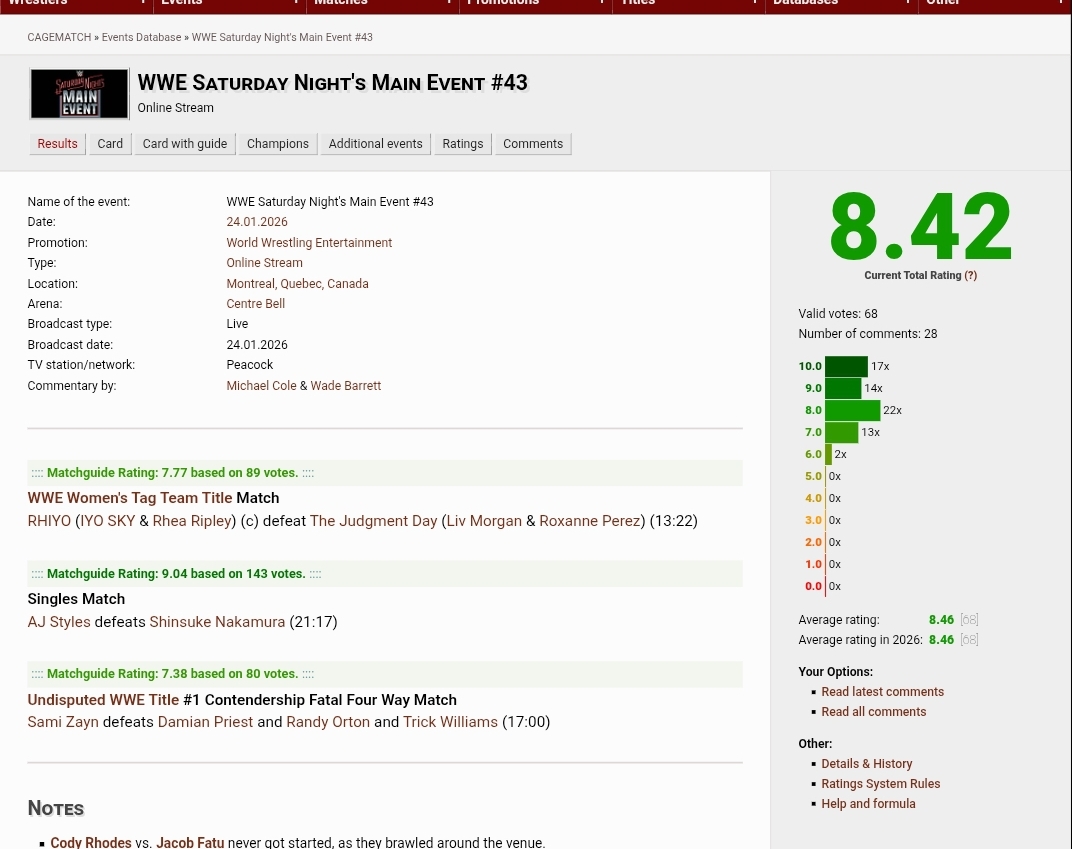The height and width of the screenshot is (849, 1072).
Task: Switch to Additional events tab
Action: tap(375, 144)
